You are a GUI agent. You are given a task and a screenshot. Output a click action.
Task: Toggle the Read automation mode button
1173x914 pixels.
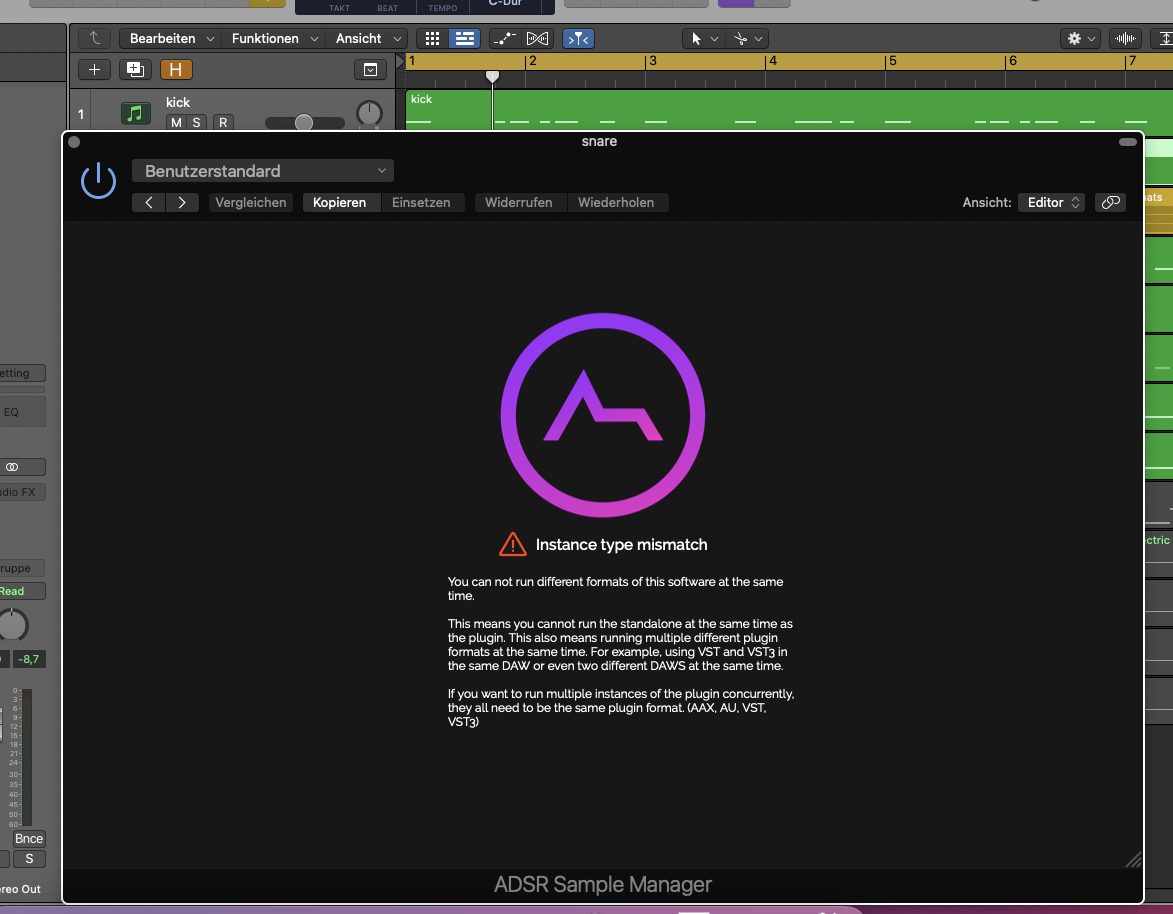coord(22,591)
